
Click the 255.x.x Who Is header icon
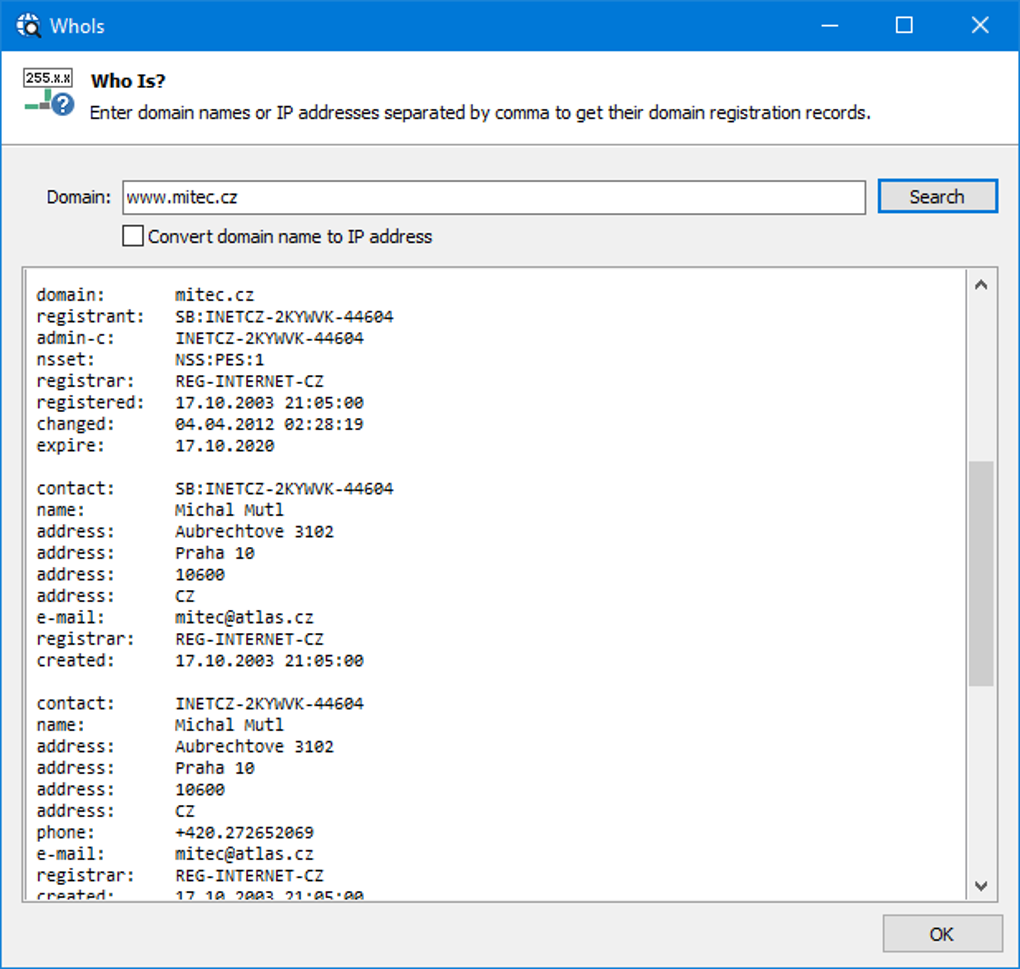coord(49,92)
